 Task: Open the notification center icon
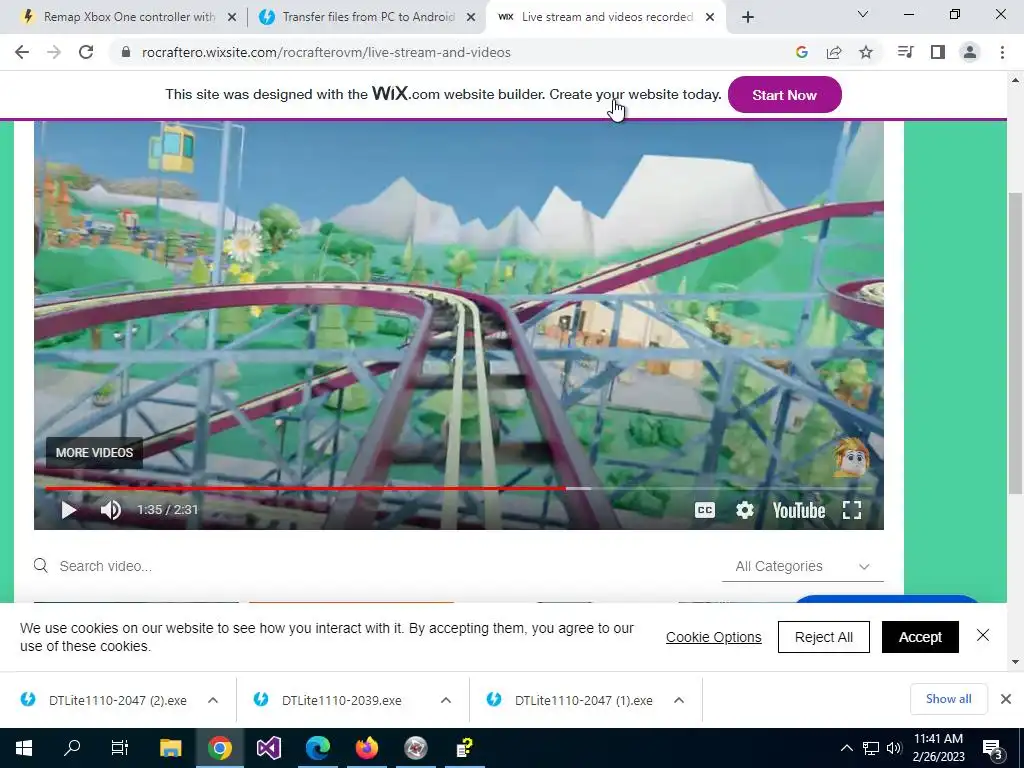993,748
